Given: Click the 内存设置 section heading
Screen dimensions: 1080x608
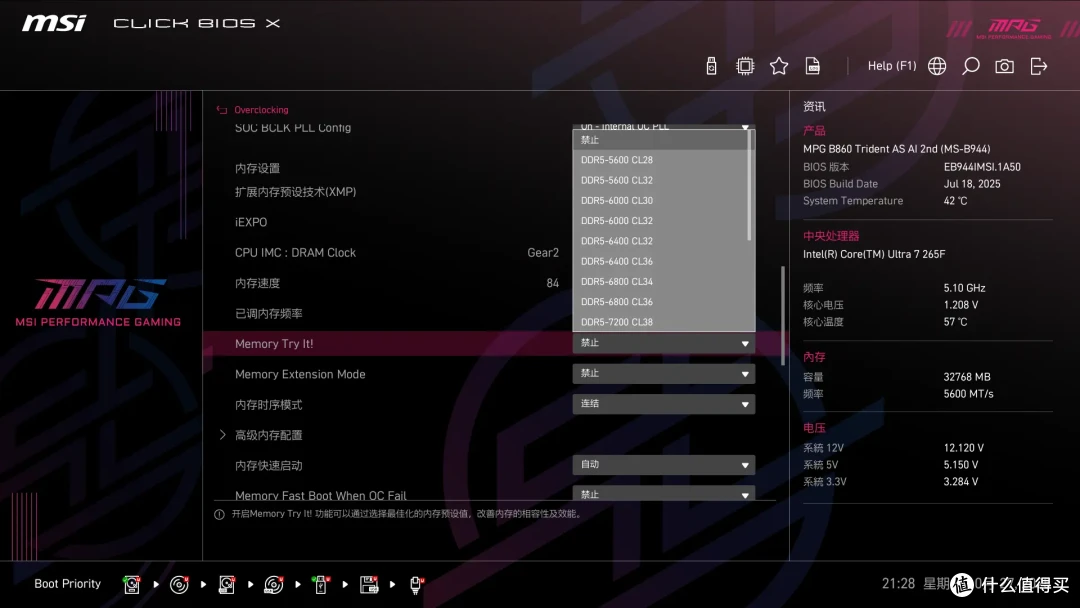Looking at the screenshot, I should click(x=257, y=169).
